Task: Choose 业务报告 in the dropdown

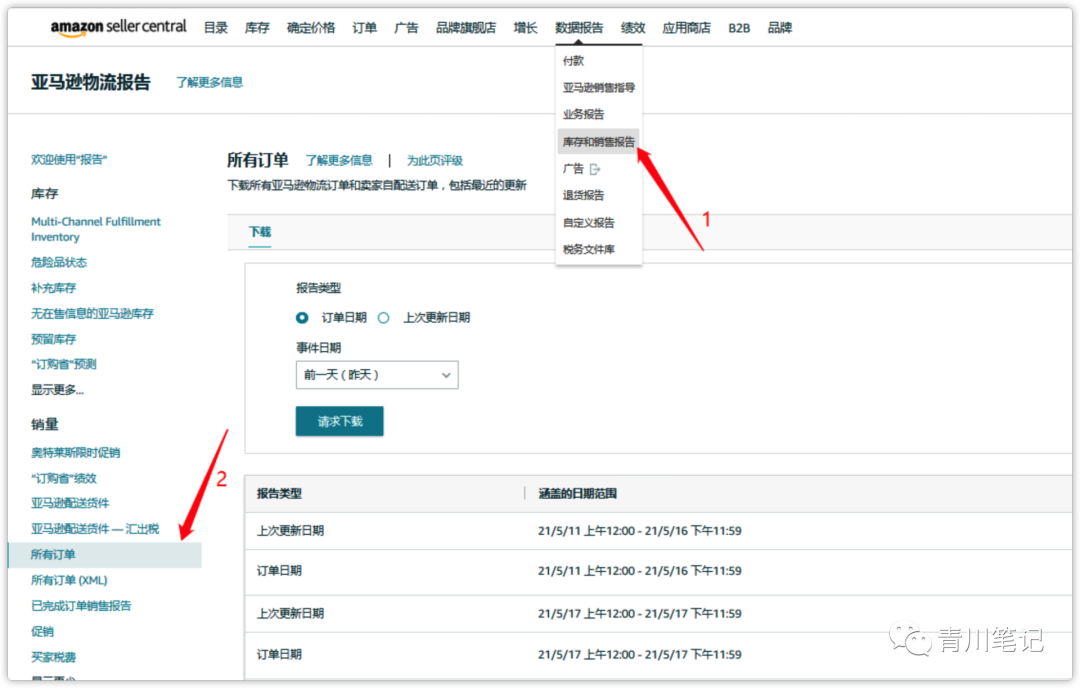Action: (583, 114)
